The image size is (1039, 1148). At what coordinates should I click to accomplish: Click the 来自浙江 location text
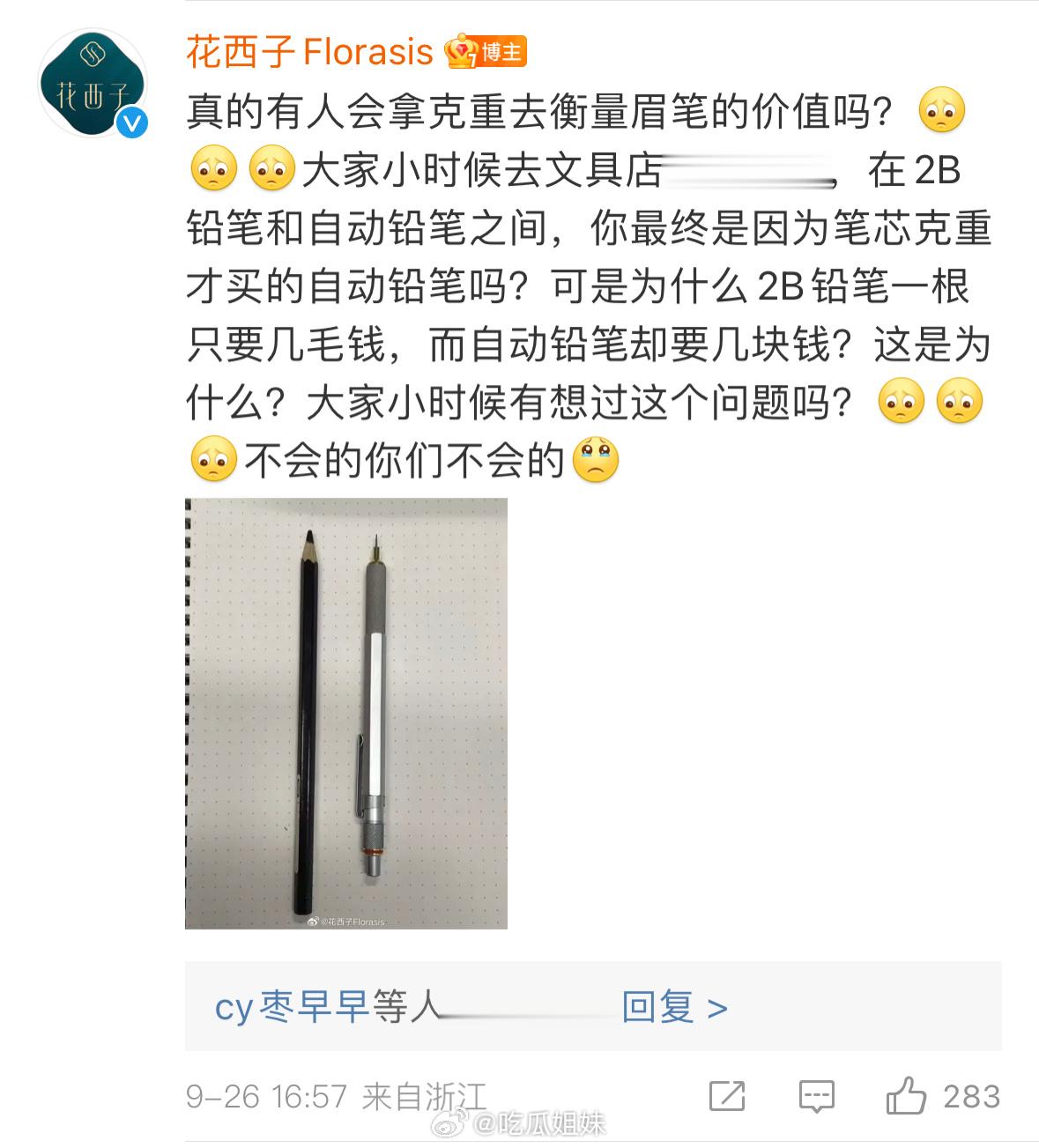[424, 1097]
